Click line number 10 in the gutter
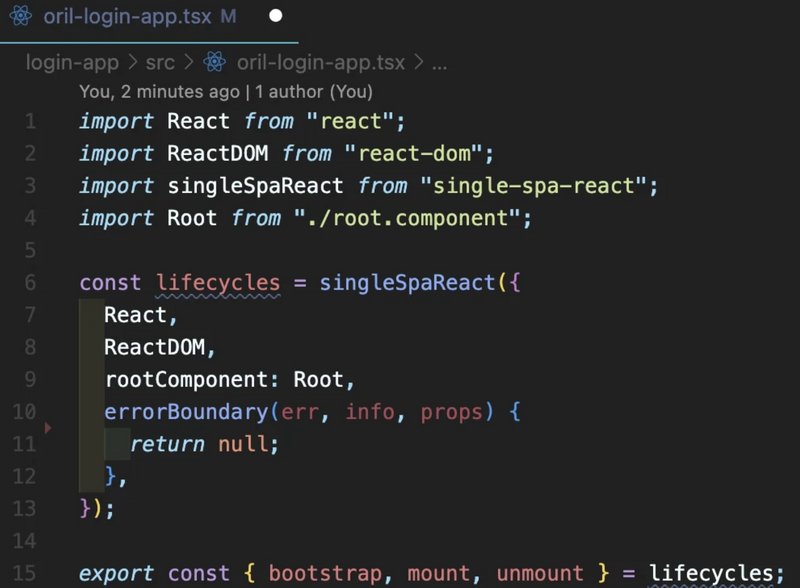 (24, 411)
